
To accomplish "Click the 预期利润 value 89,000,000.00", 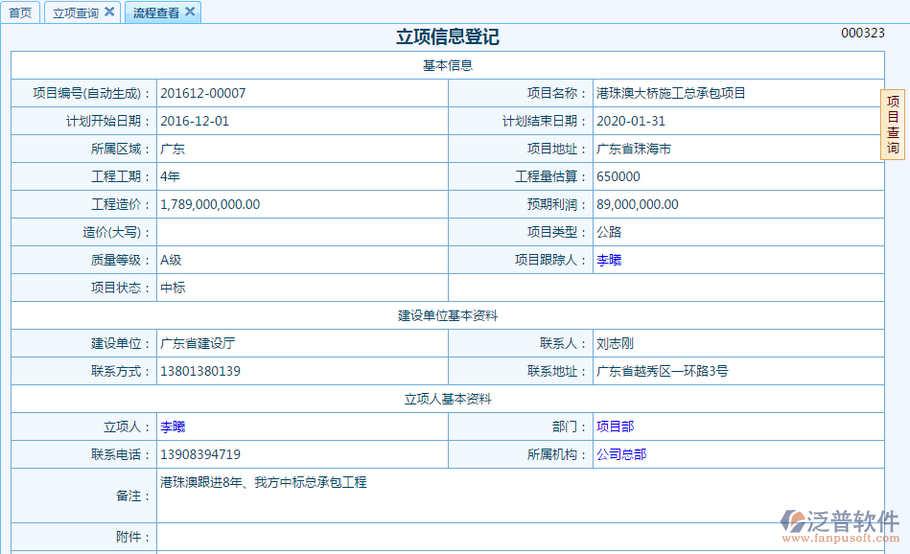I will 637,204.
